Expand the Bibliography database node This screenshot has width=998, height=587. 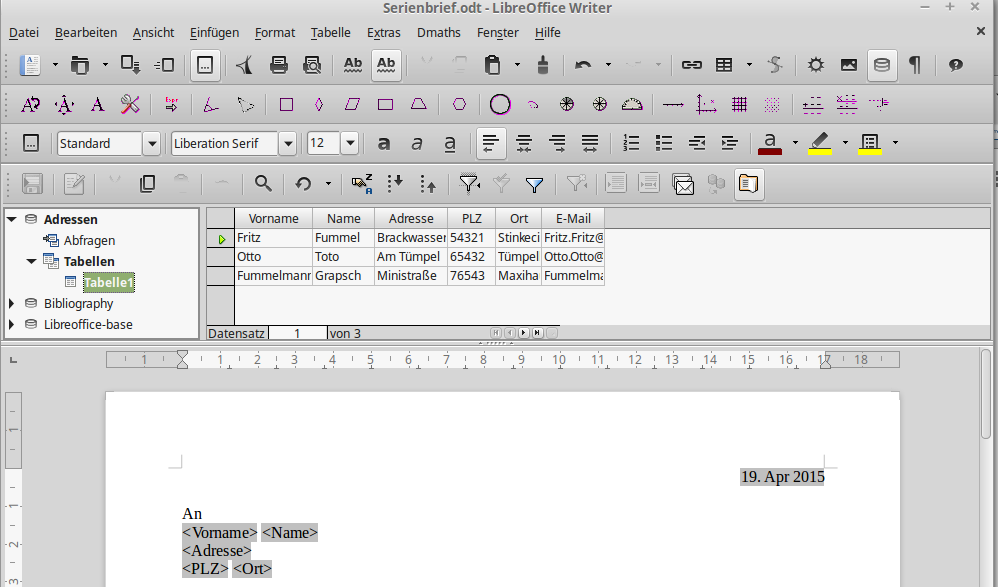pos(12,303)
